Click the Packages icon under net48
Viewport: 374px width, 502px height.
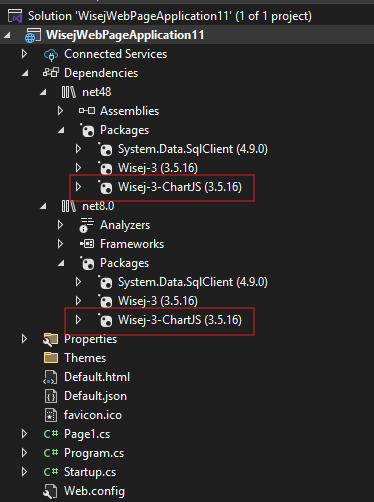87,130
